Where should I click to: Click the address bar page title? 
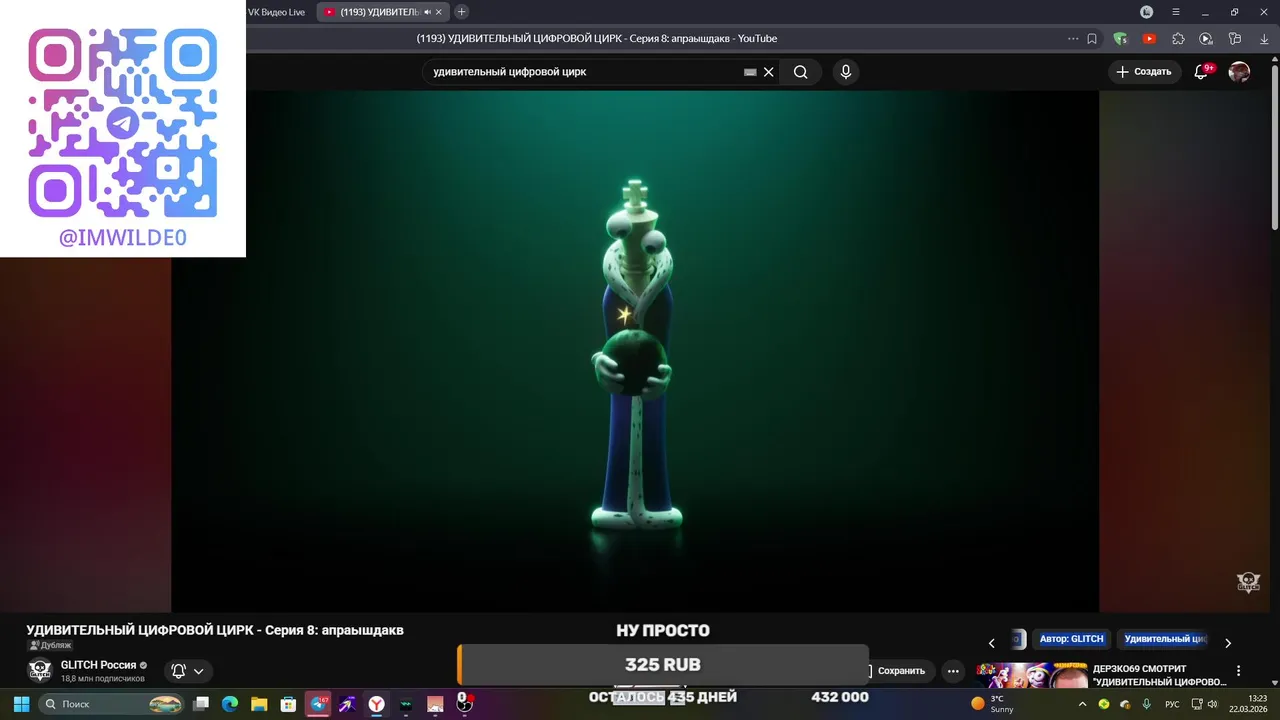click(x=597, y=38)
